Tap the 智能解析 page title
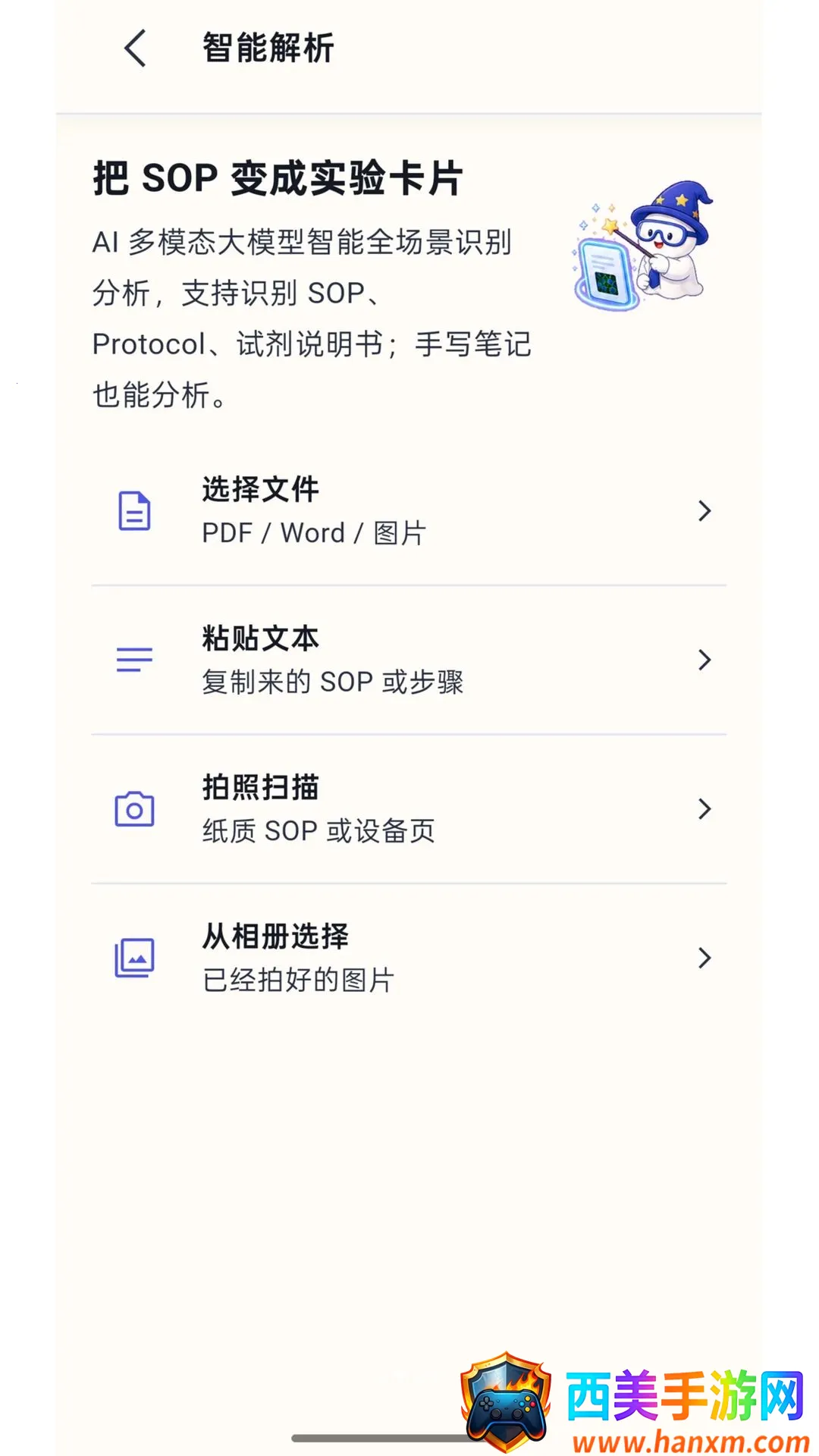 coord(268,48)
